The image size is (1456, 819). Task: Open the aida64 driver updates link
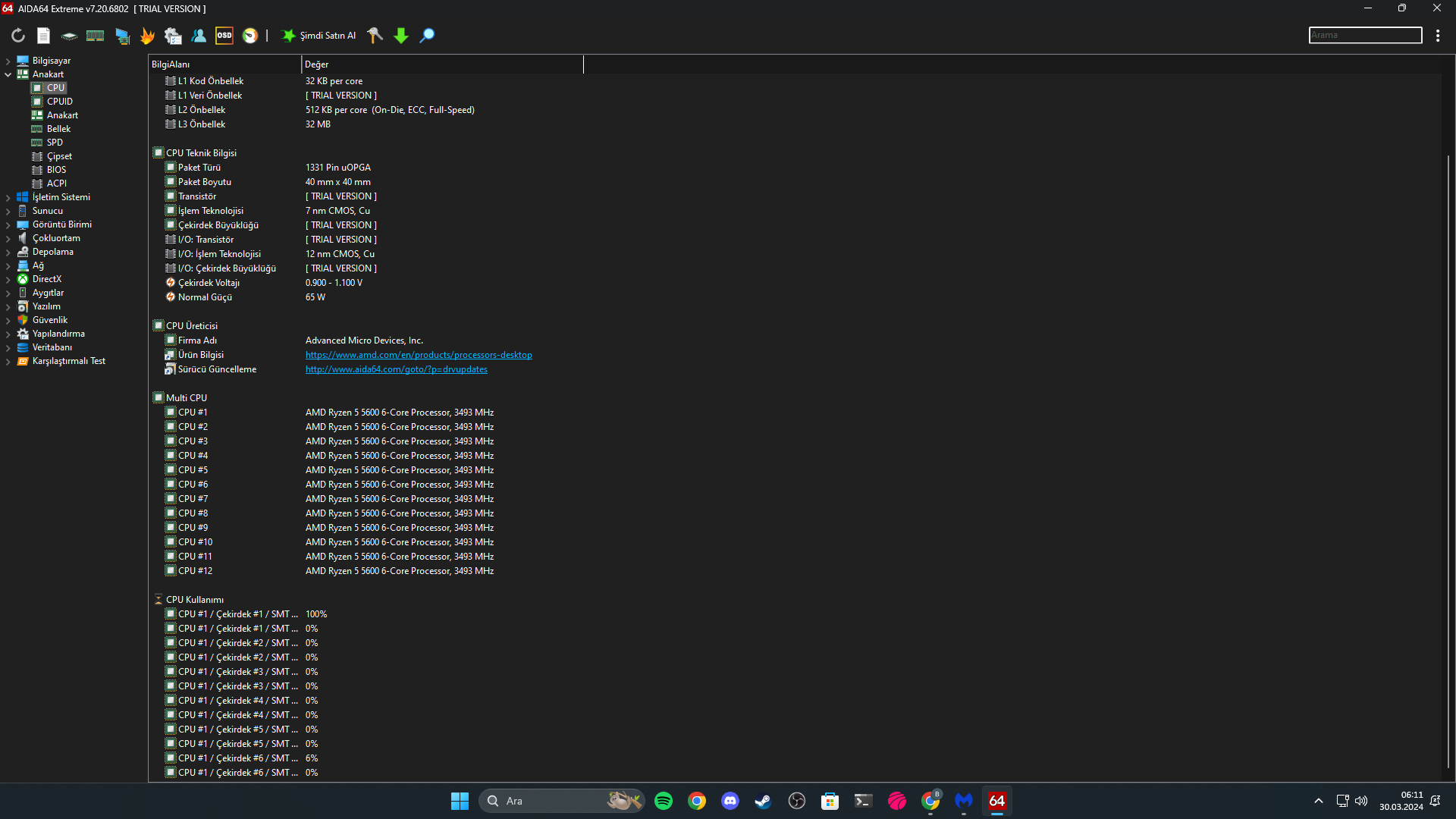[x=396, y=369]
